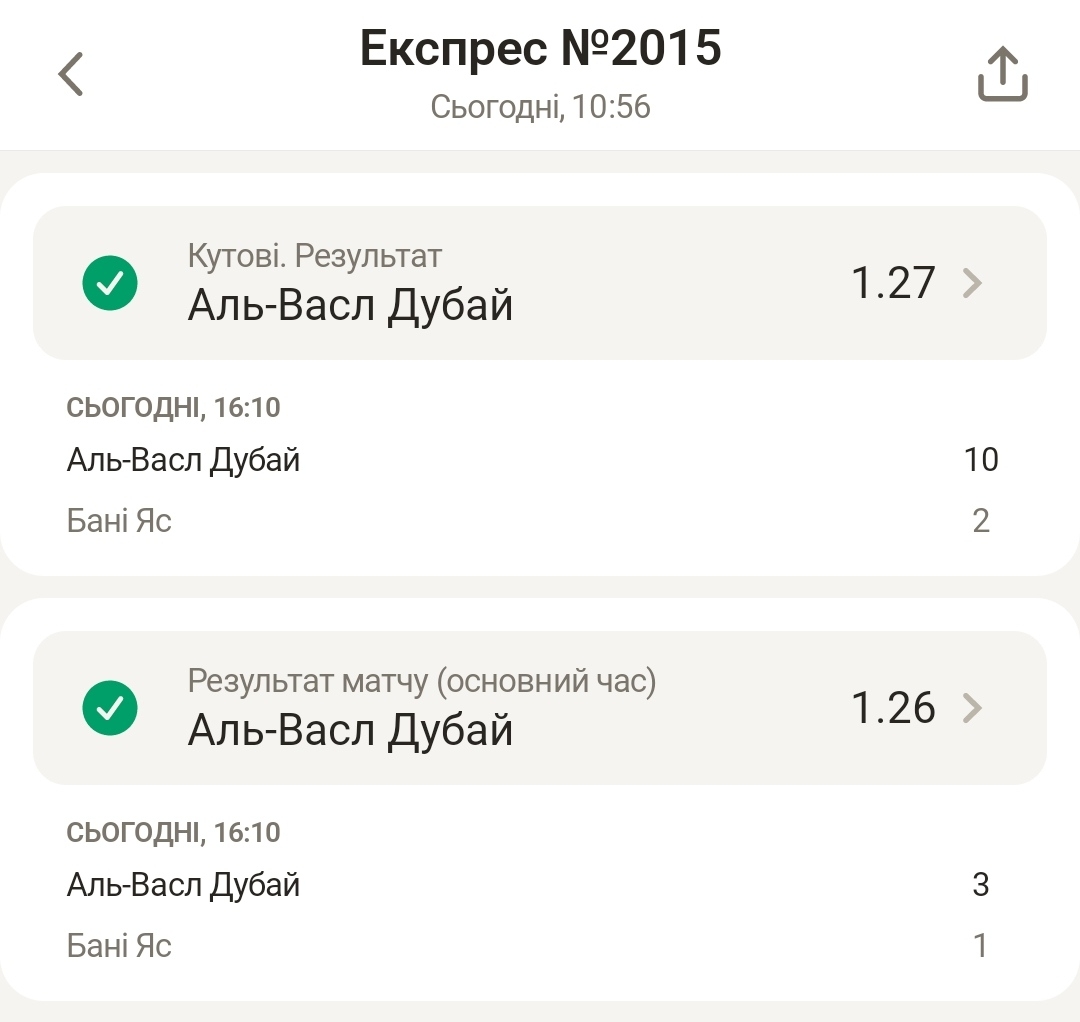Click the Сьогодні, 10:56 timestamp

(x=541, y=107)
